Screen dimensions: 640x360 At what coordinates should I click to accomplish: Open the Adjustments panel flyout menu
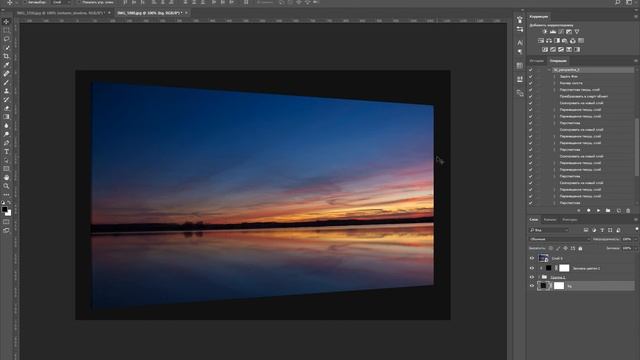636,17
